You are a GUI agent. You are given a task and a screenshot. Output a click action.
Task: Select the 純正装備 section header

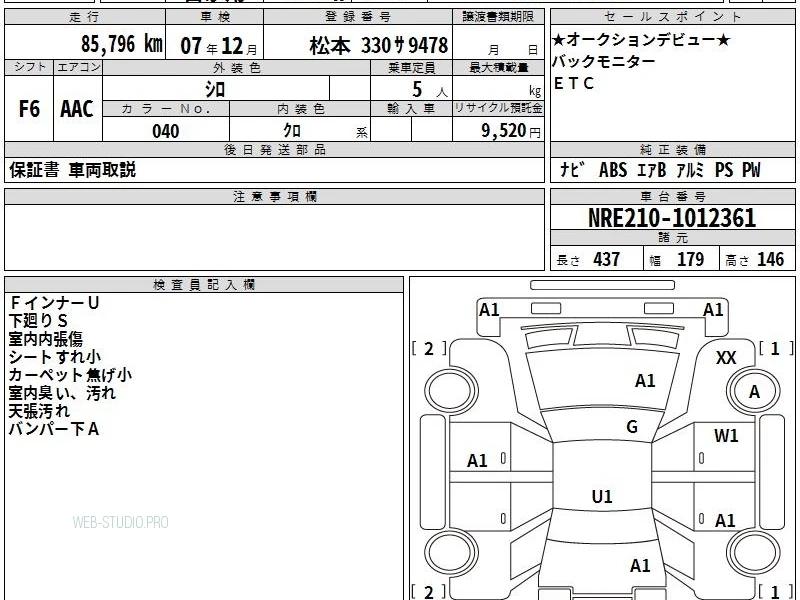pyautogui.click(x=672, y=149)
